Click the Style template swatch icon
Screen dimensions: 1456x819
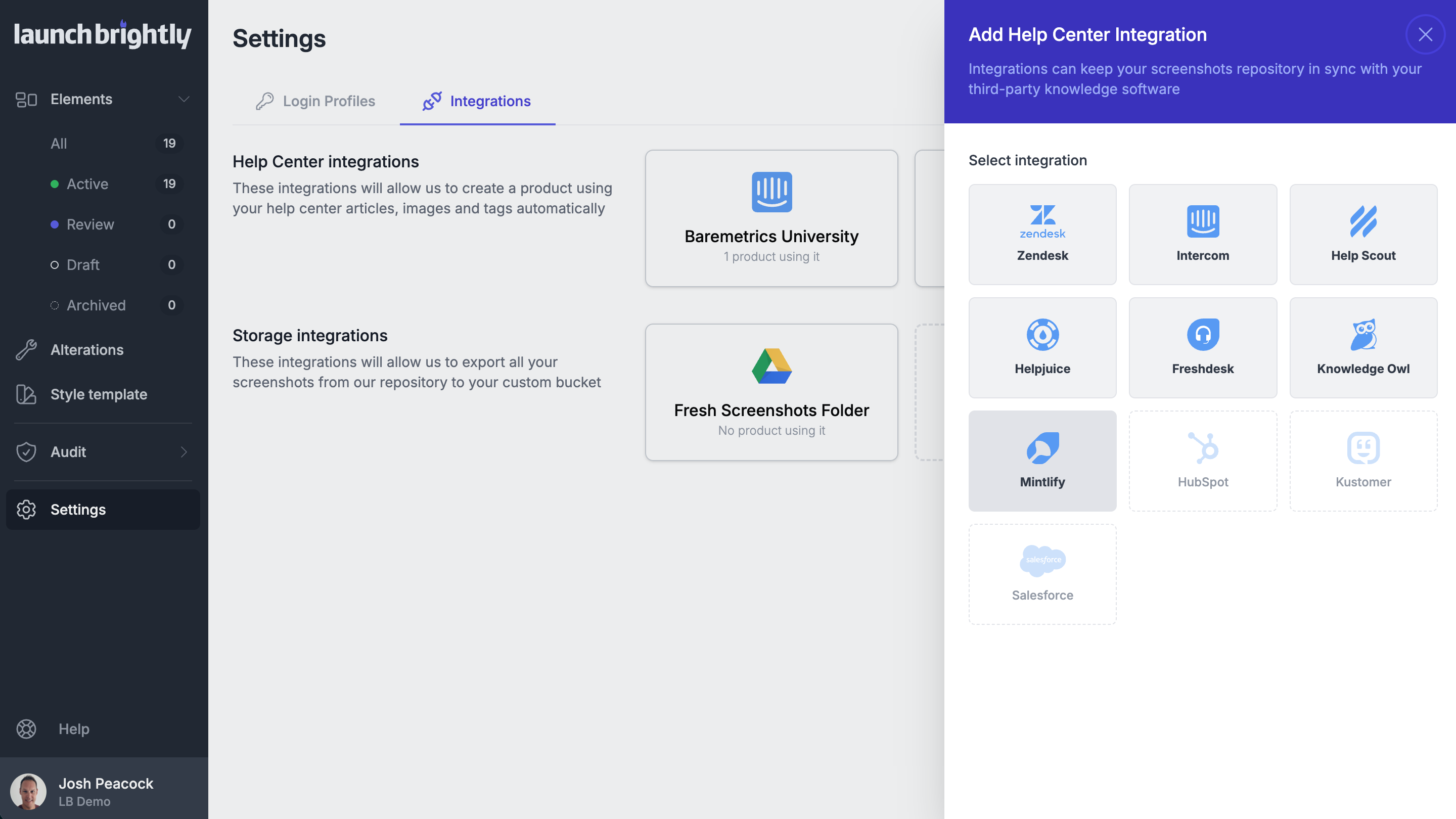pyautogui.click(x=26, y=394)
